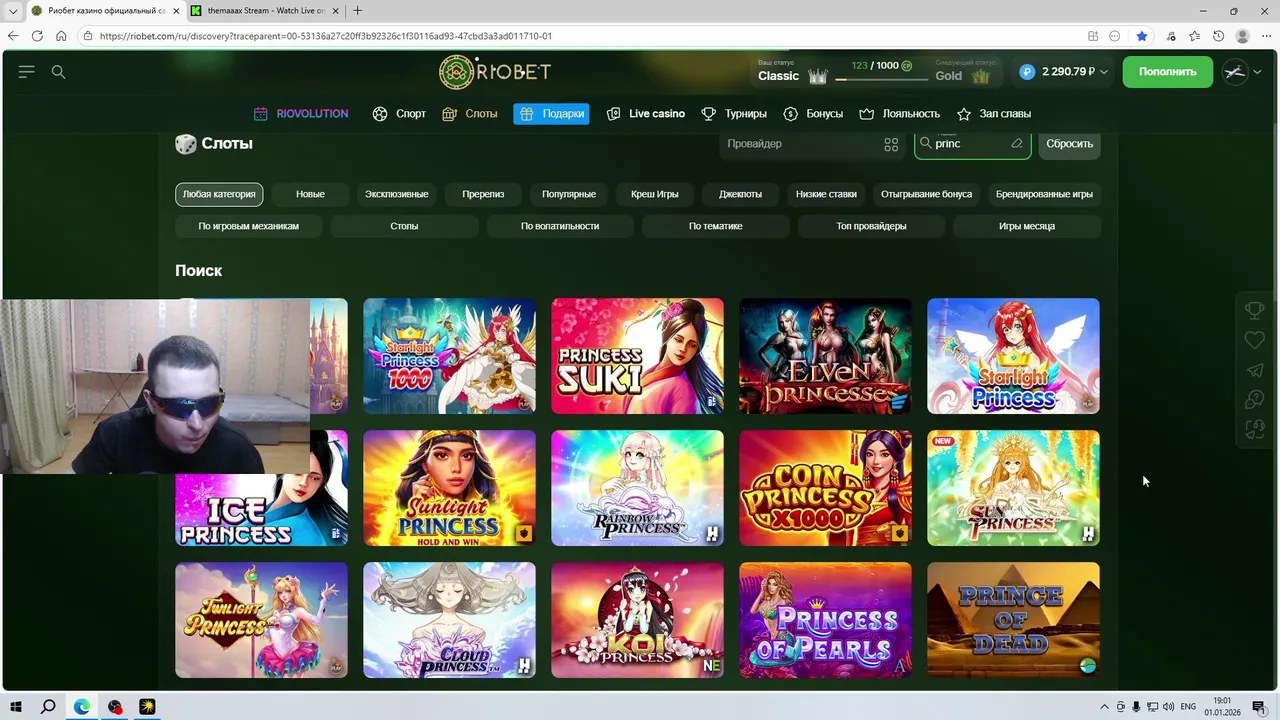The width and height of the screenshot is (1280, 720).
Task: Select Любая категория filter chip
Action: [x=219, y=194]
